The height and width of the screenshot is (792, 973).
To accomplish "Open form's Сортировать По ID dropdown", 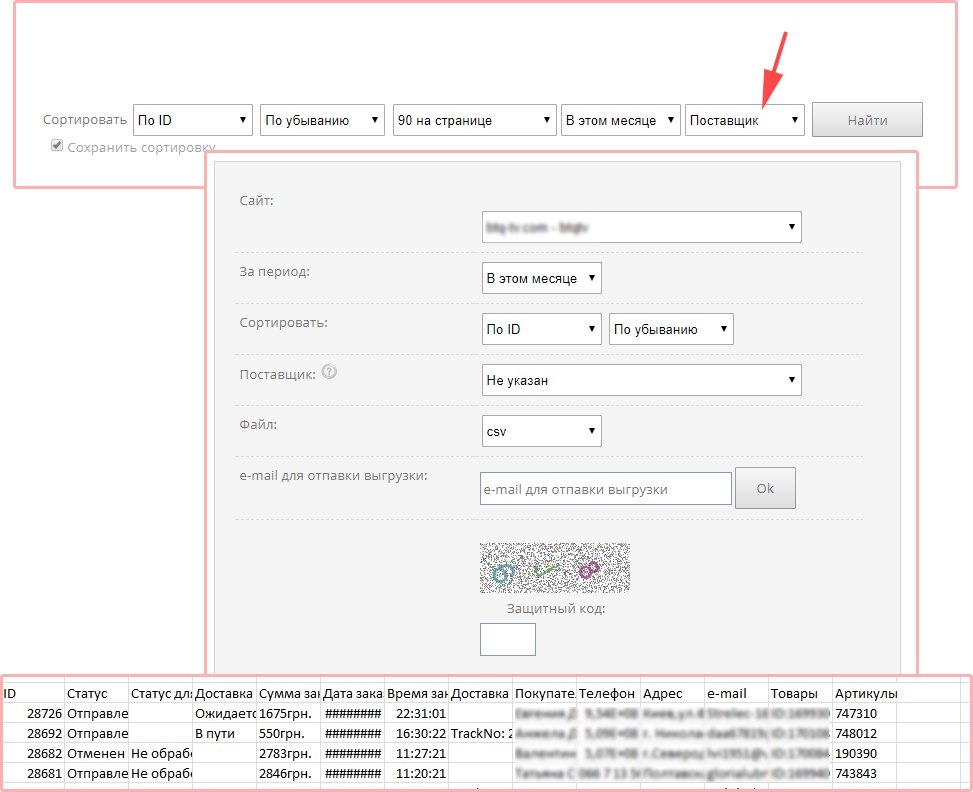I will pyautogui.click(x=541, y=329).
